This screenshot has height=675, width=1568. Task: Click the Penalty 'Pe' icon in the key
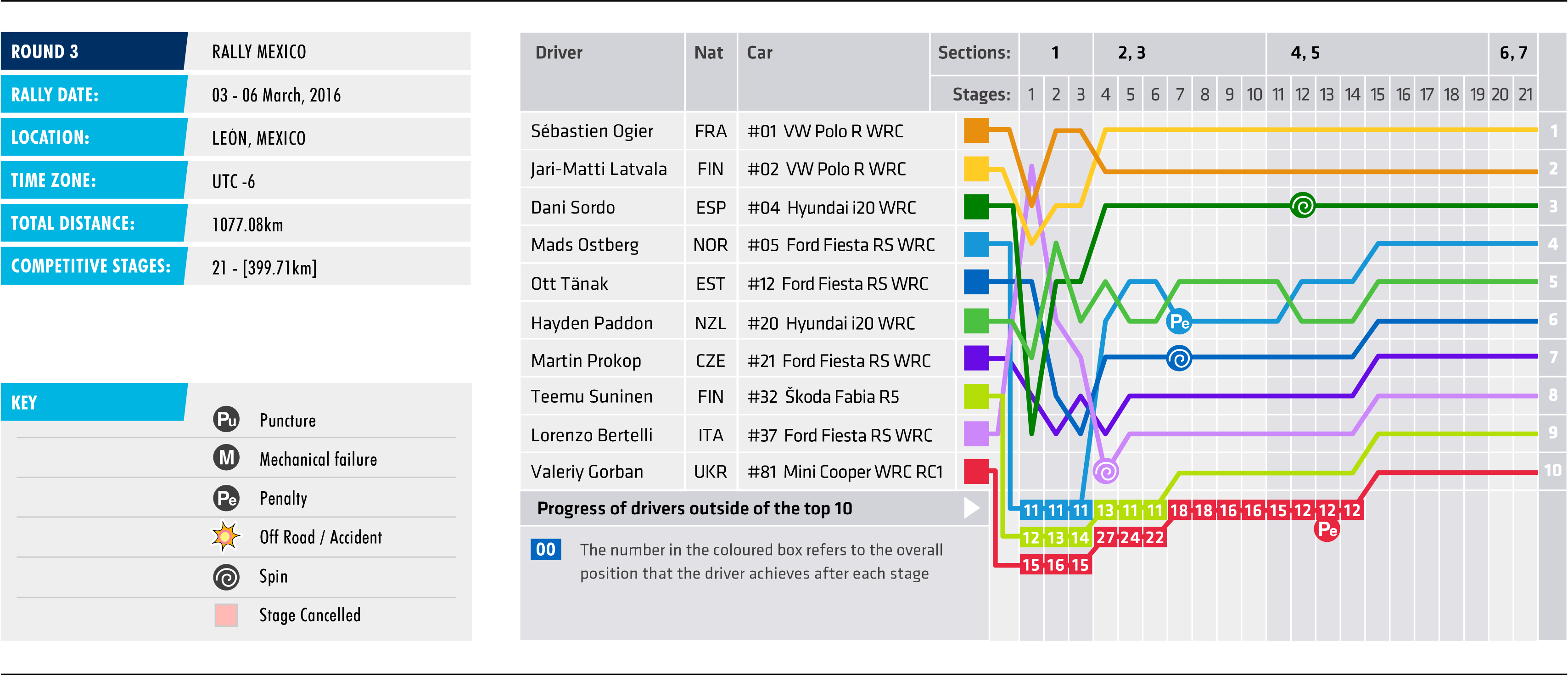click(x=226, y=499)
